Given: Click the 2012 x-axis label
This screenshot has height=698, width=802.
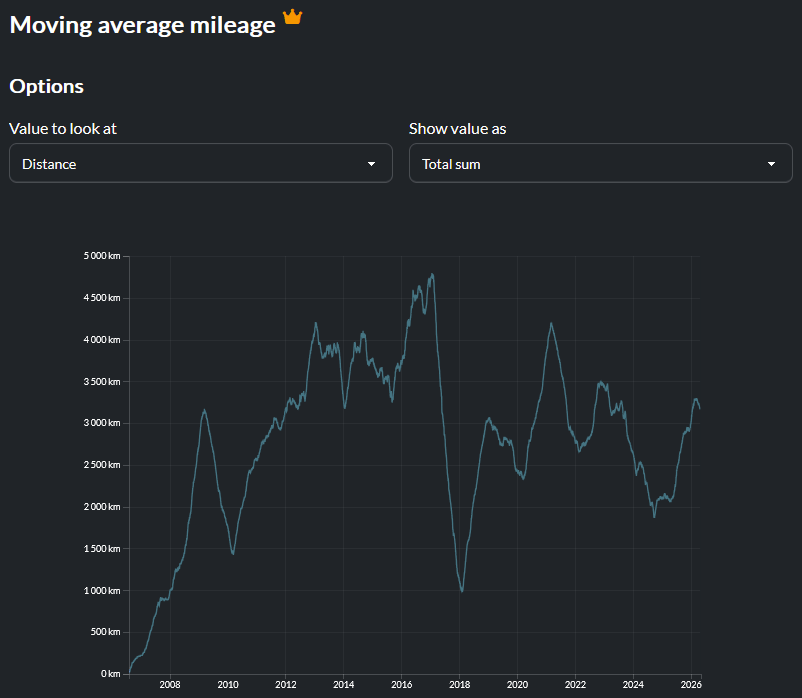Looking at the screenshot, I should pos(285,685).
